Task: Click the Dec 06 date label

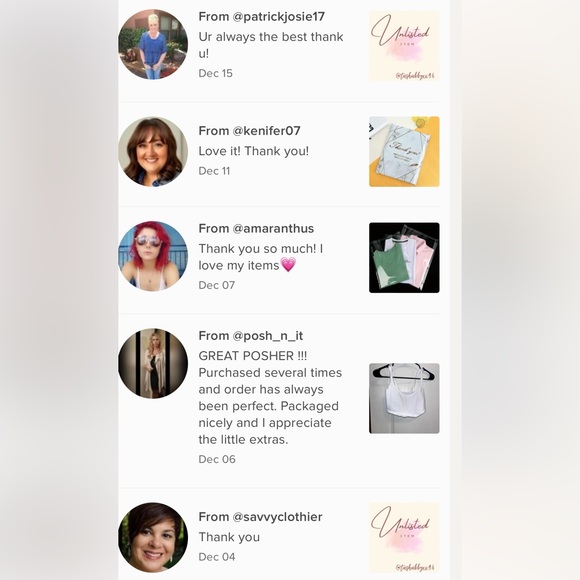Action: coord(217,459)
